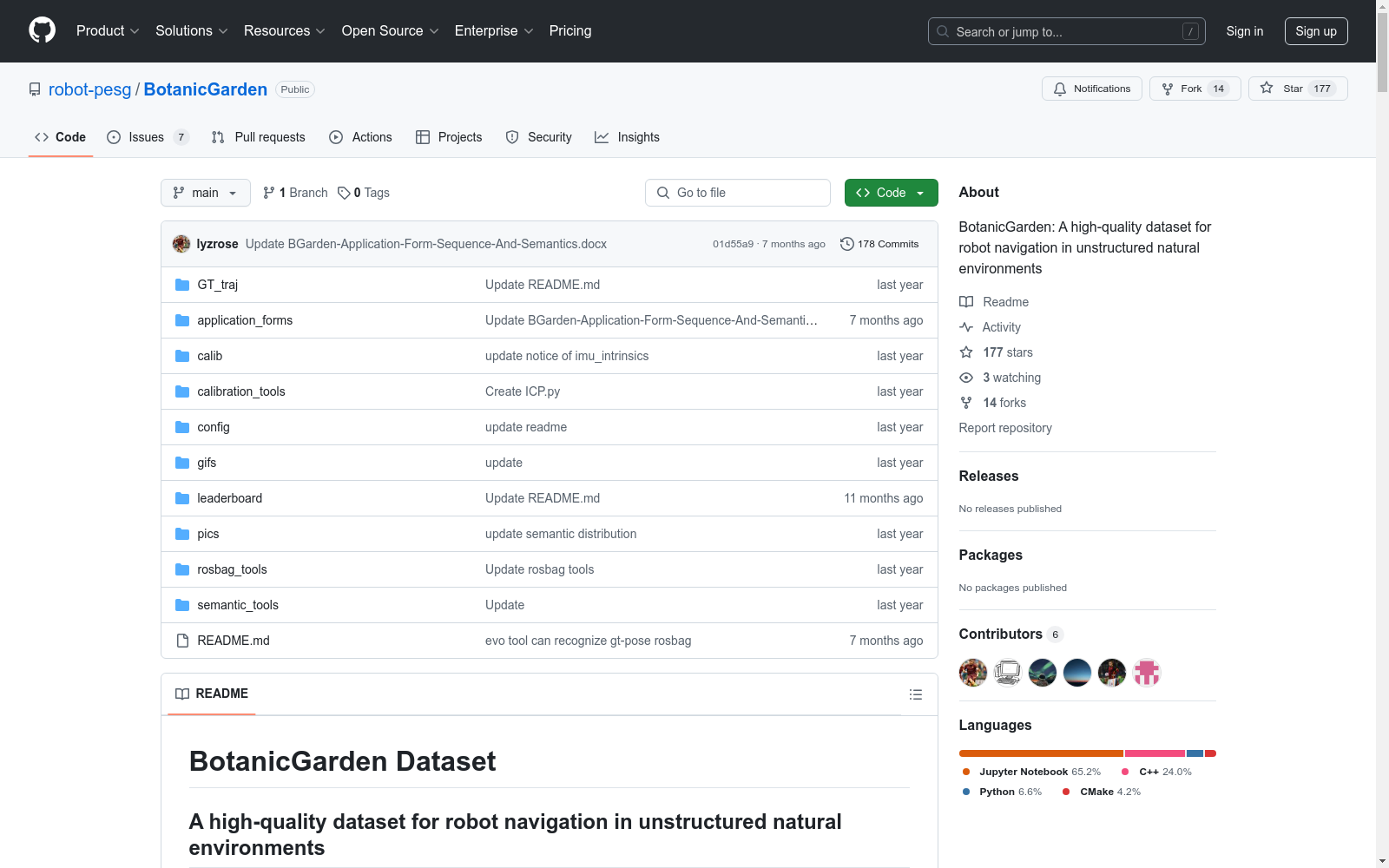Click the Sign up button
The image size is (1389, 868).
tap(1316, 31)
